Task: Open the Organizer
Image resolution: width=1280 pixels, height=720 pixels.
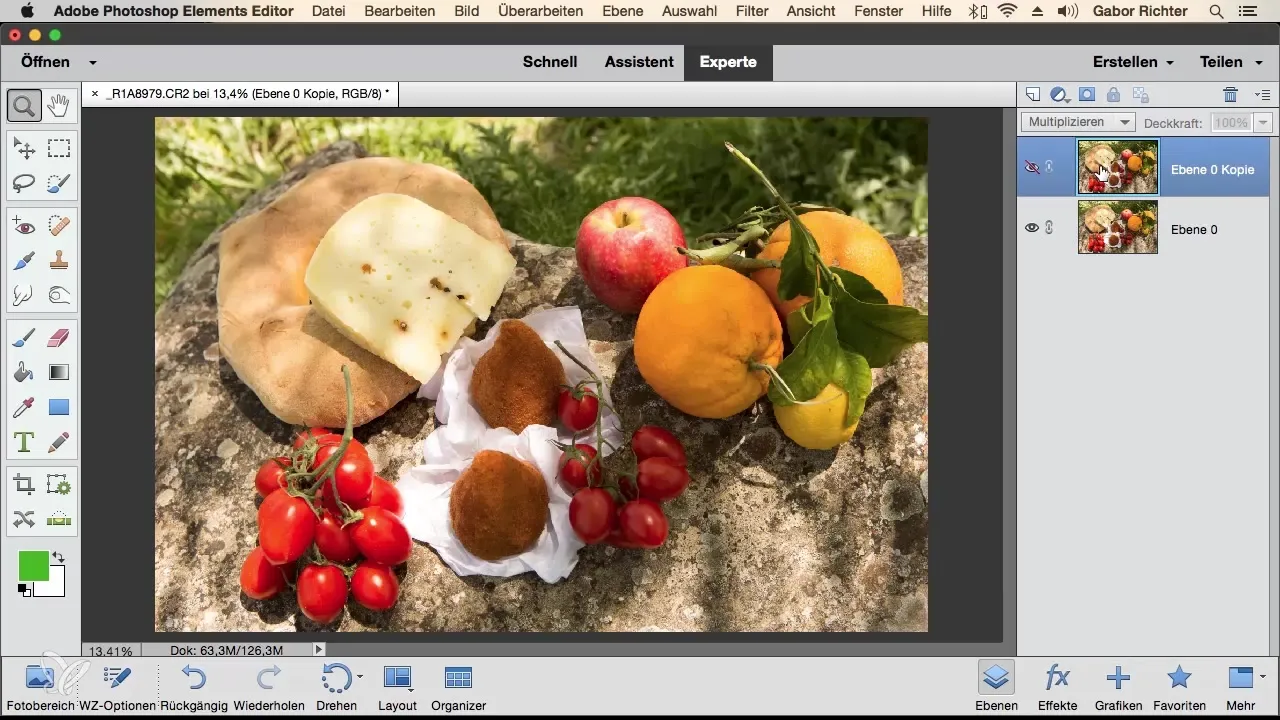Action: click(458, 686)
